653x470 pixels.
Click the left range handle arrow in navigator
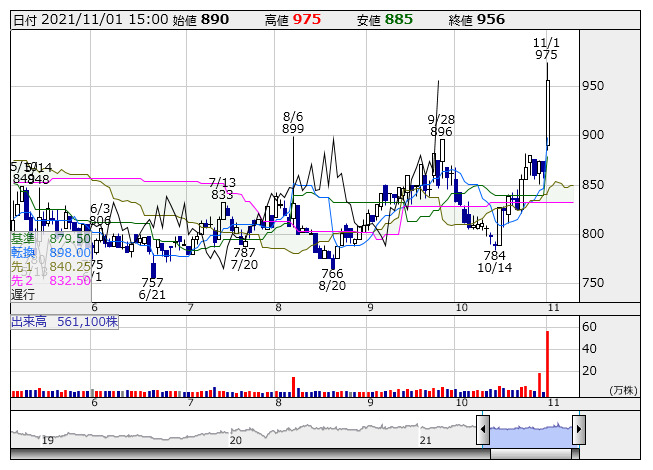[483, 431]
